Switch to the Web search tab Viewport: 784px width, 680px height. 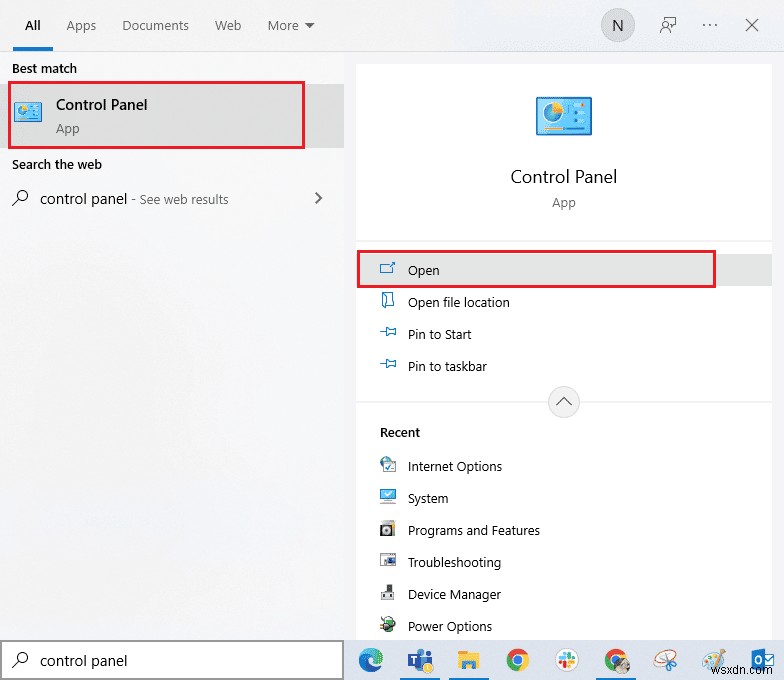(x=228, y=26)
